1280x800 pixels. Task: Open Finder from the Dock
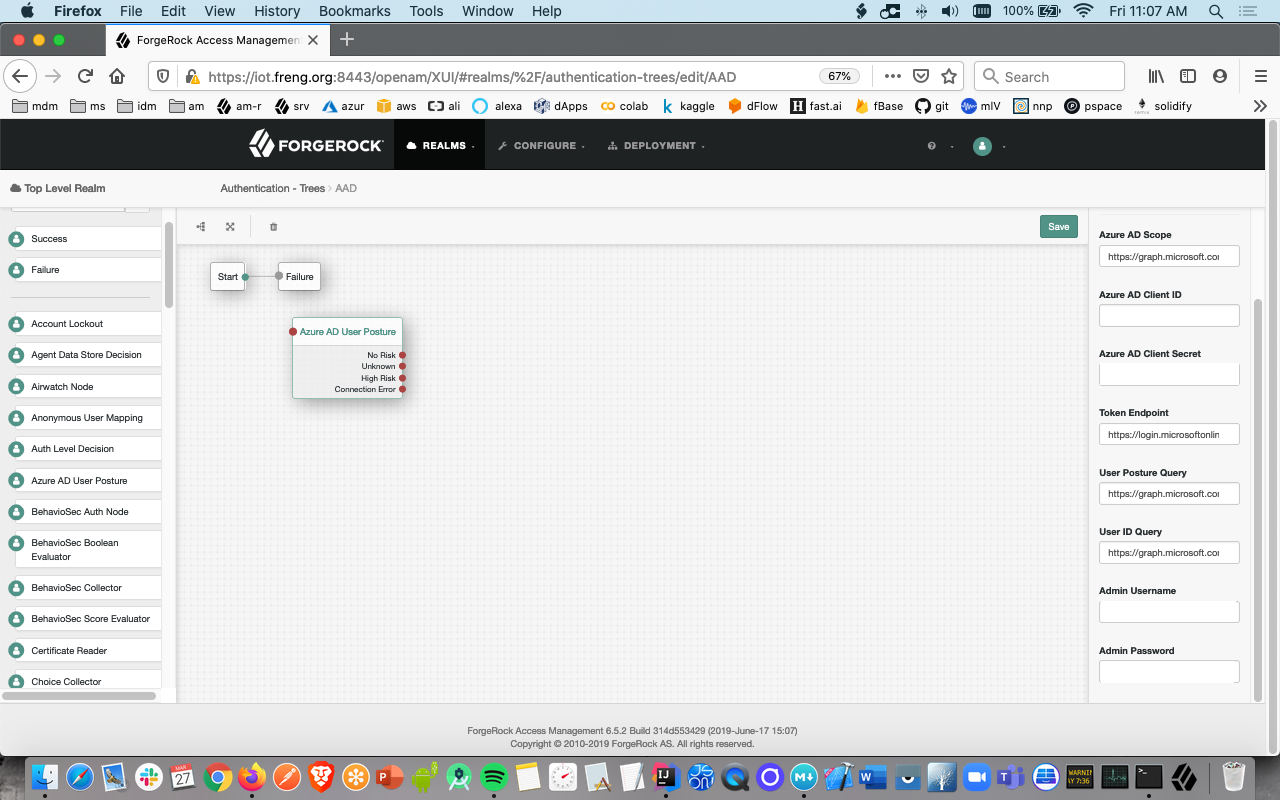pos(46,777)
